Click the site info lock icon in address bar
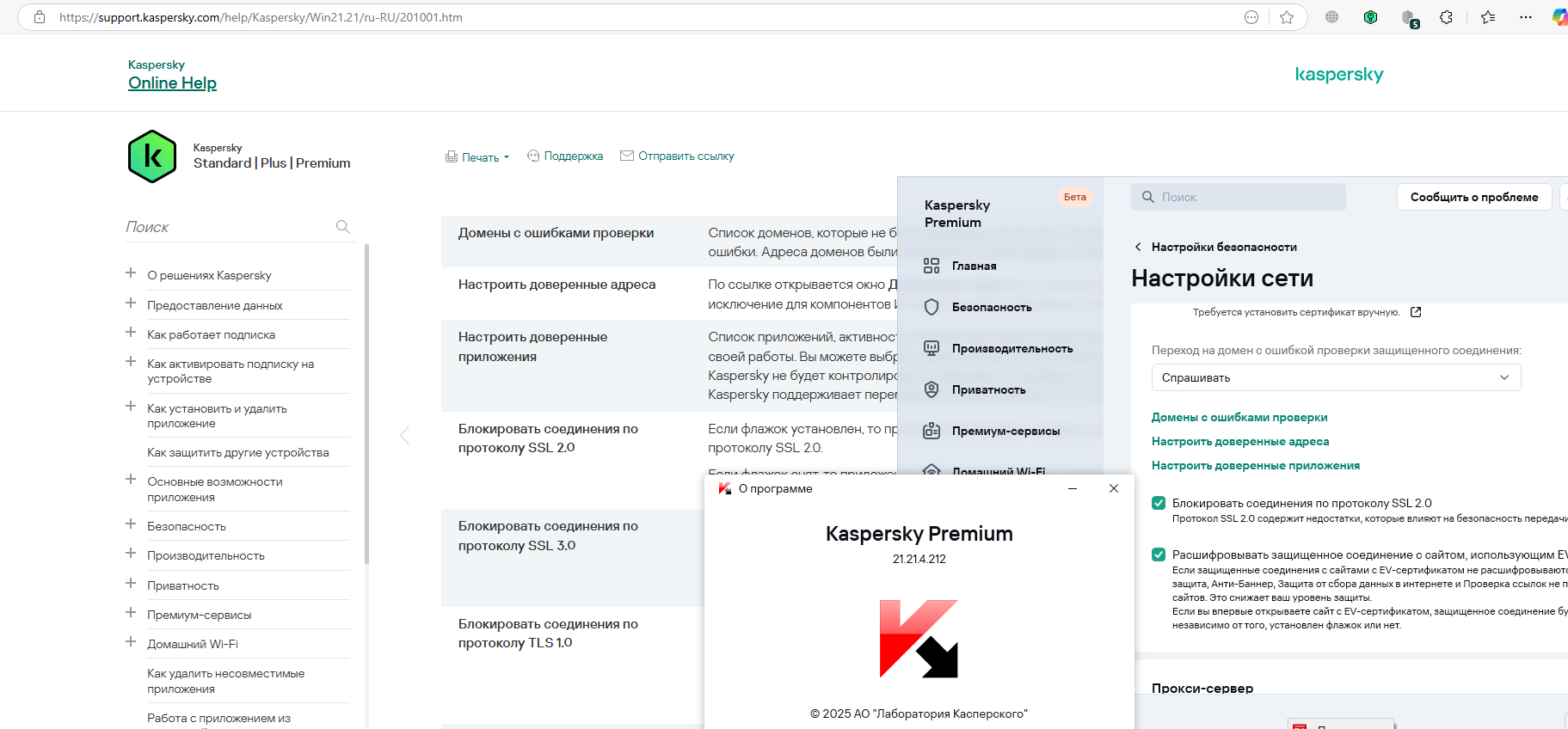Screen dimensions: 1568x729 [40, 17]
